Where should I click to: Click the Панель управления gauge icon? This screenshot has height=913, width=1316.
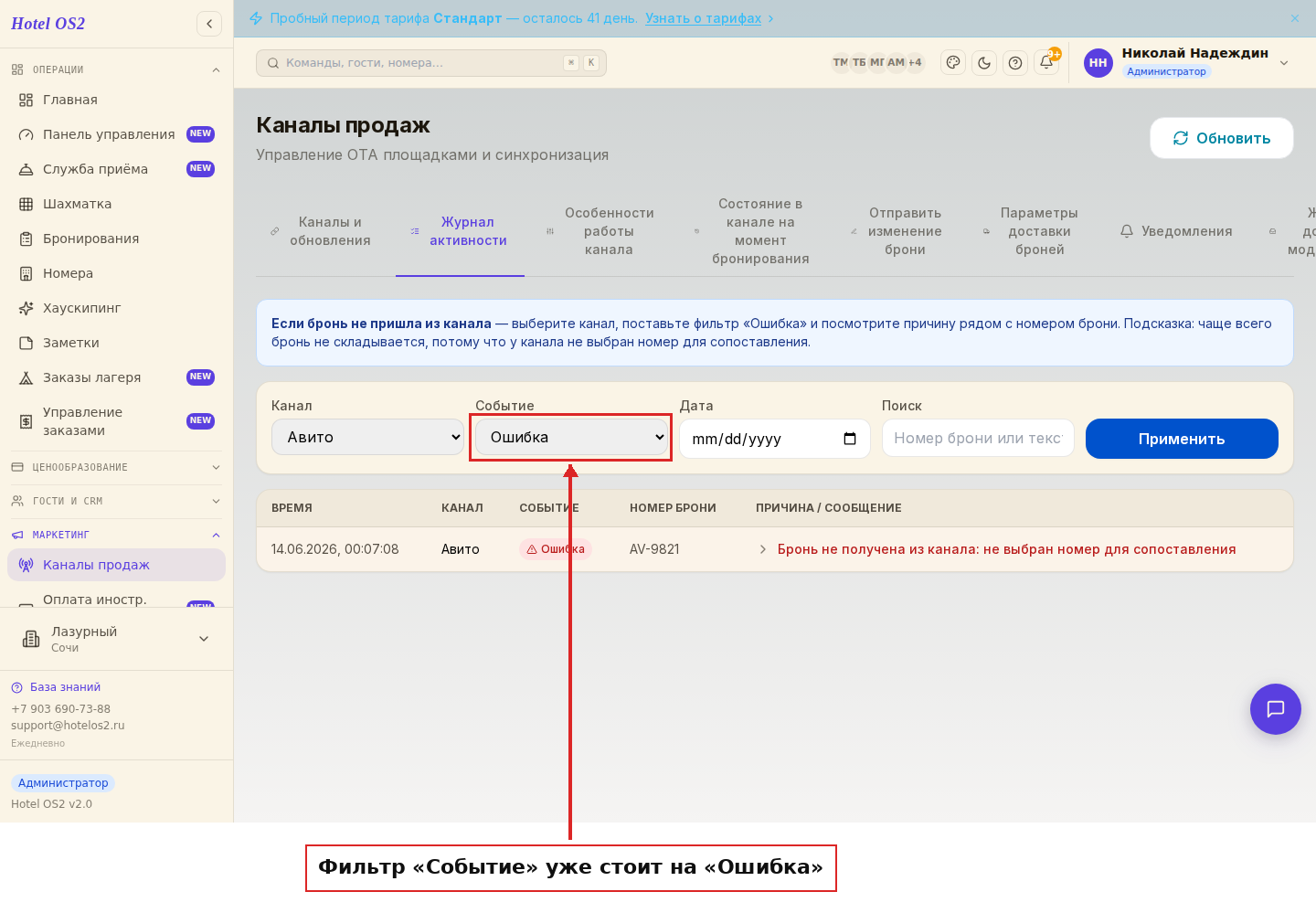click(27, 134)
